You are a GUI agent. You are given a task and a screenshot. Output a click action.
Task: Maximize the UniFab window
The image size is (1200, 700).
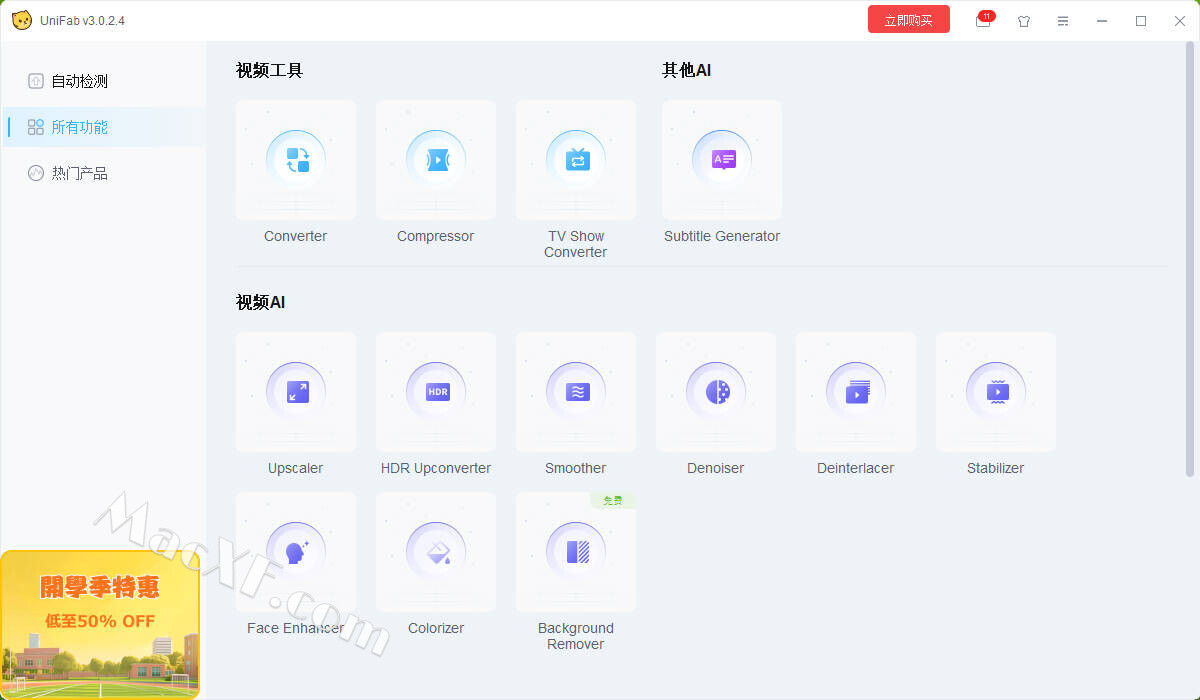[1141, 21]
